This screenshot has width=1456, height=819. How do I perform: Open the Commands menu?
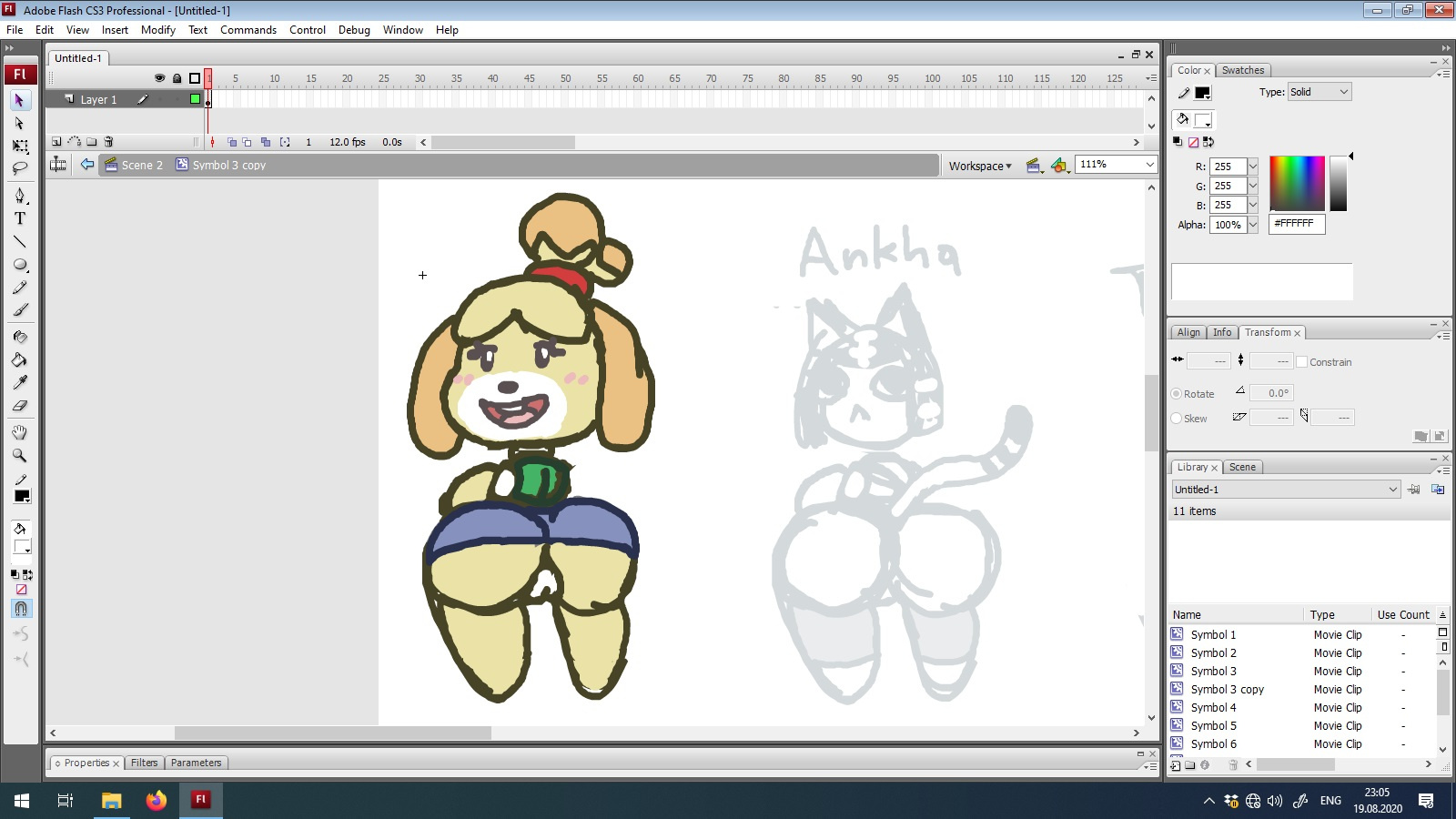click(x=248, y=30)
